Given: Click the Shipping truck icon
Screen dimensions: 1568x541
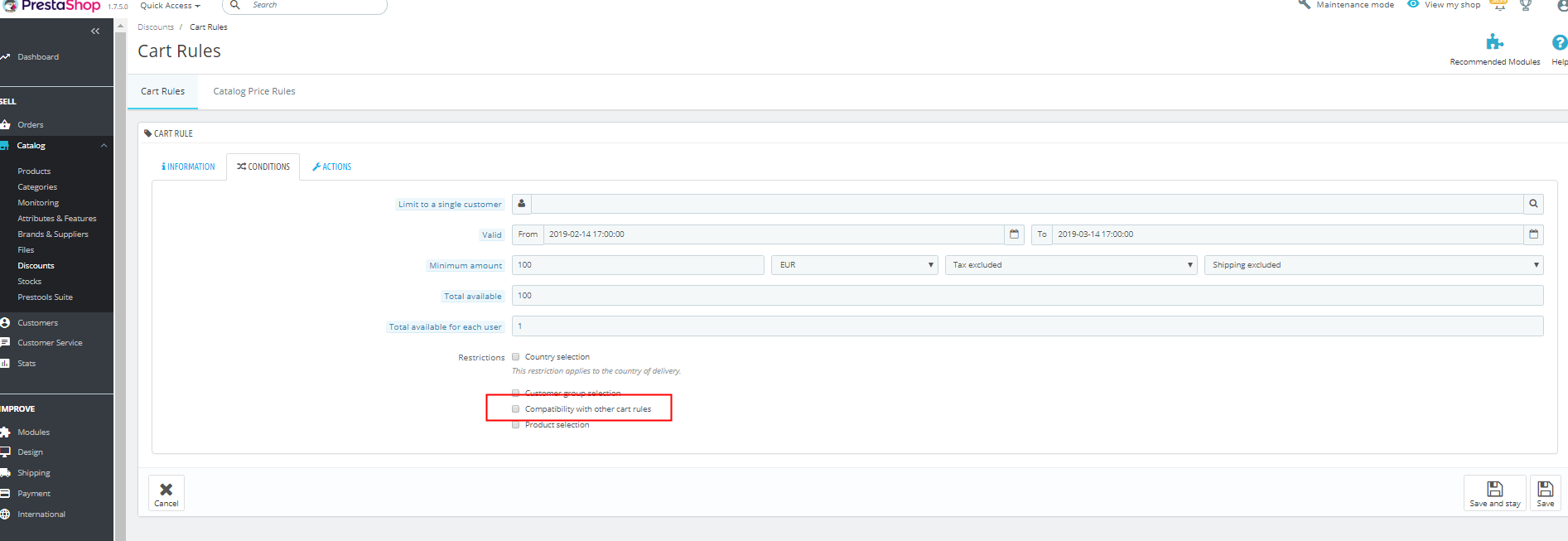Looking at the screenshot, I should [x=5, y=472].
